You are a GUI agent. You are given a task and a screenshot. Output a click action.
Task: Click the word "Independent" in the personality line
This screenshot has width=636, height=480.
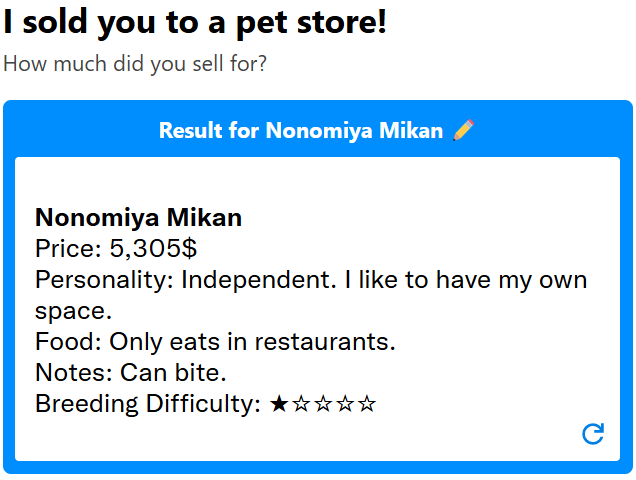pos(258,280)
